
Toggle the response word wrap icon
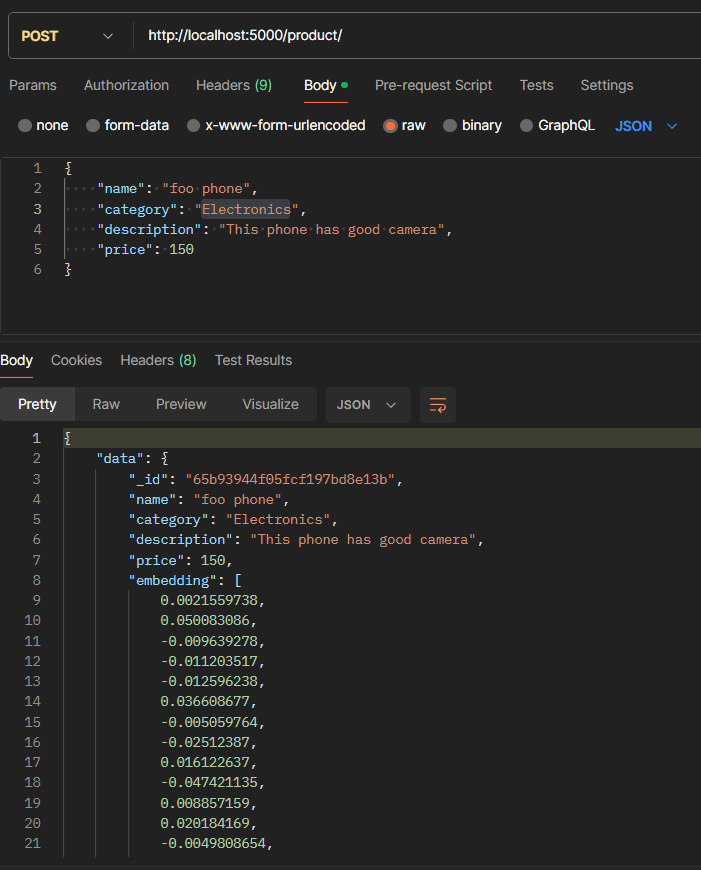[438, 405]
